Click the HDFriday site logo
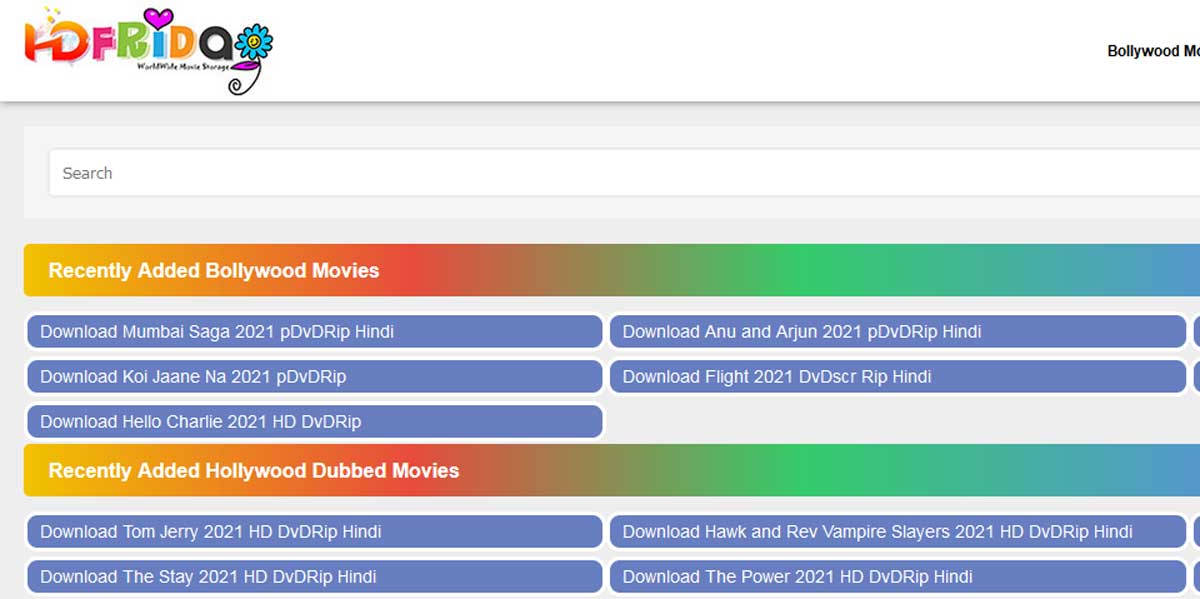This screenshot has height=599, width=1200. (x=148, y=50)
